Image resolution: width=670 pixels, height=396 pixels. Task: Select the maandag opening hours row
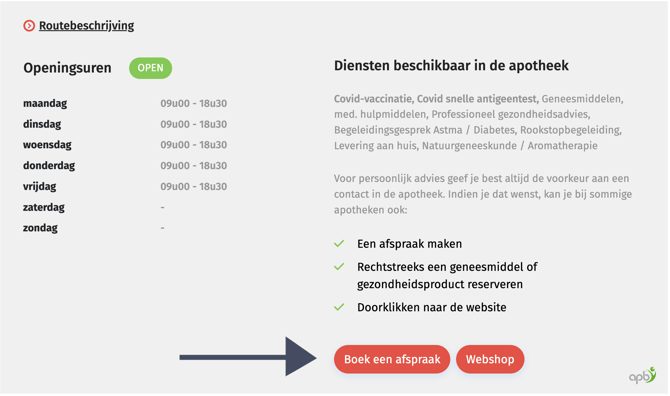125,103
